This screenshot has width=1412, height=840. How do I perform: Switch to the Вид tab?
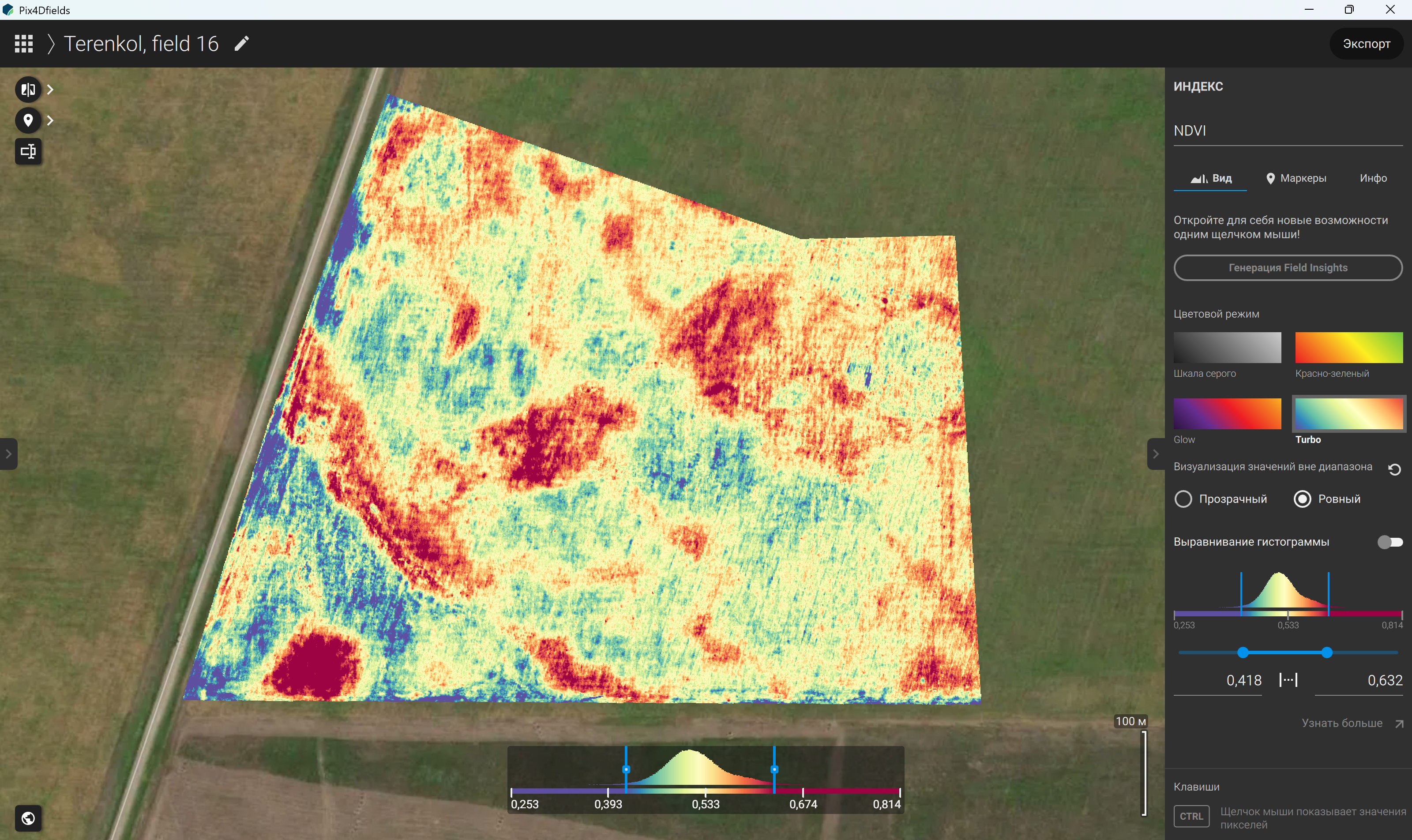click(x=1210, y=178)
